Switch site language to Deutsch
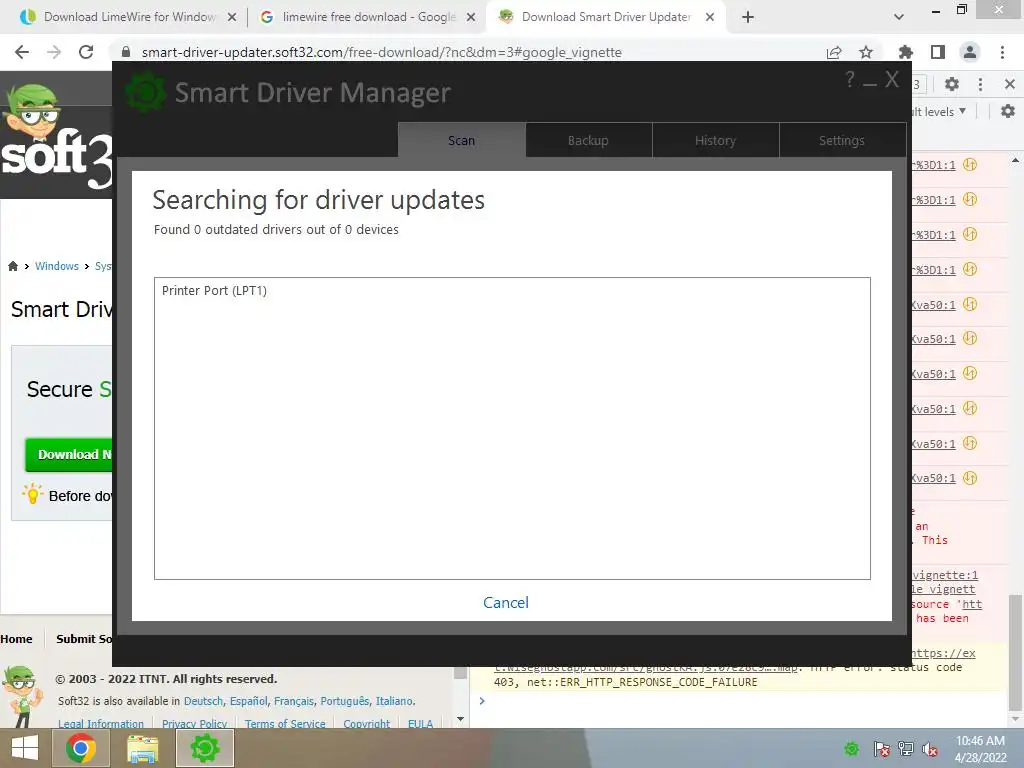The image size is (1024, 768). point(203,701)
